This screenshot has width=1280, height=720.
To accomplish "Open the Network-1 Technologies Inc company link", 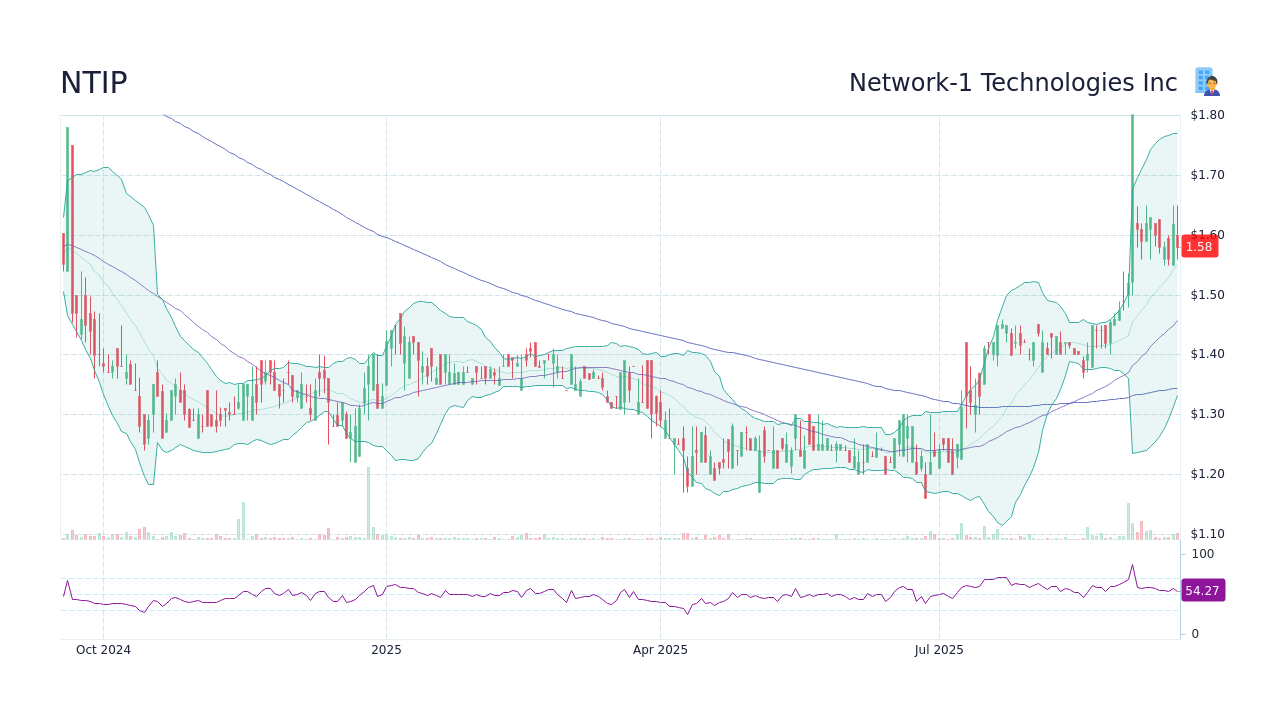I will click(1013, 82).
